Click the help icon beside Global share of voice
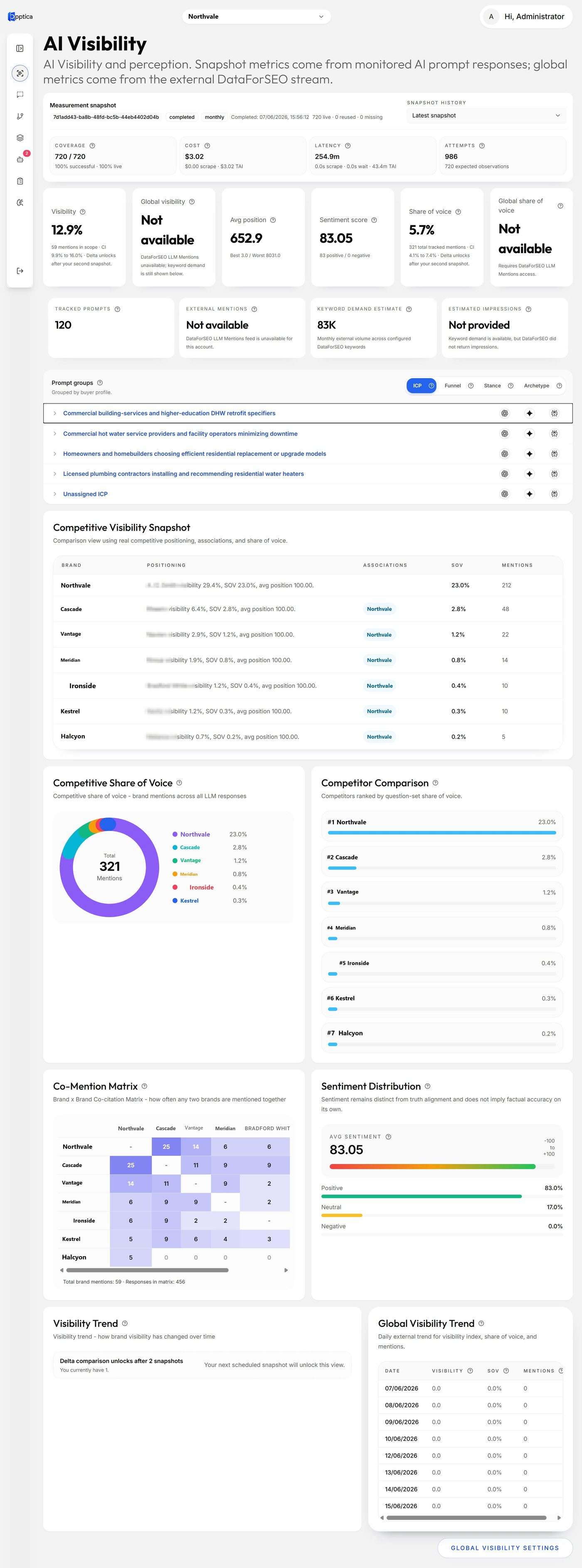 tap(561, 206)
